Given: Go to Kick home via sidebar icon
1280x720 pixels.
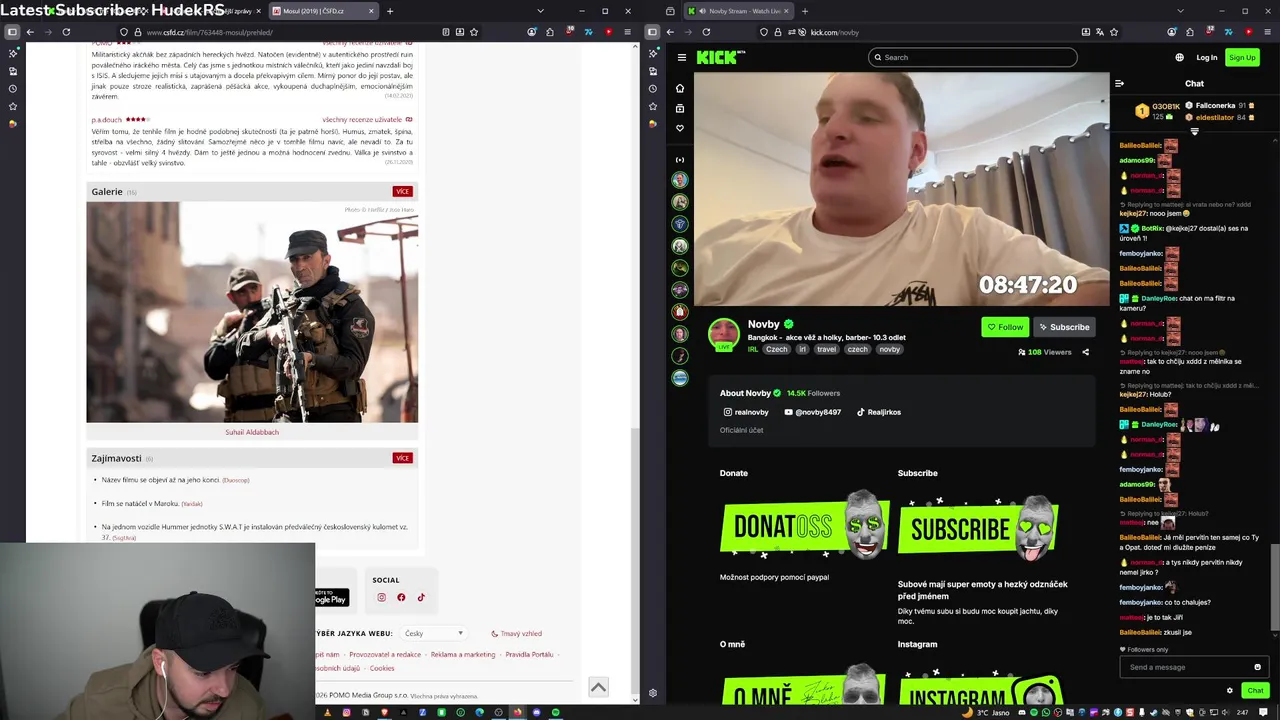Looking at the screenshot, I should pyautogui.click(x=680, y=88).
